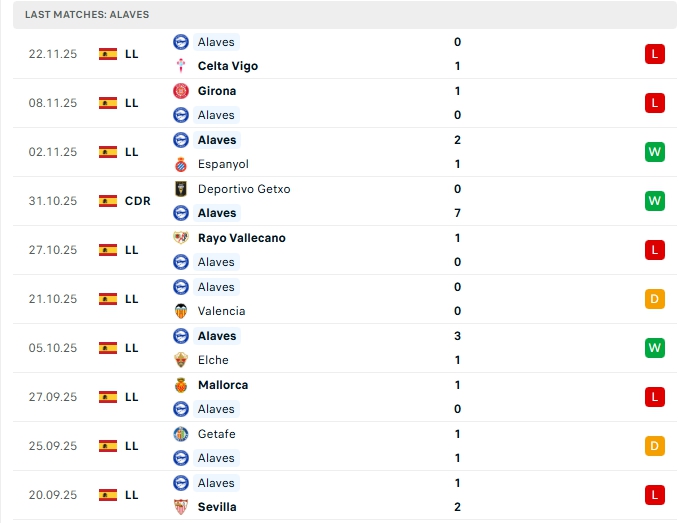Click the Mallorca club badge
688x523 pixels.
(x=181, y=385)
